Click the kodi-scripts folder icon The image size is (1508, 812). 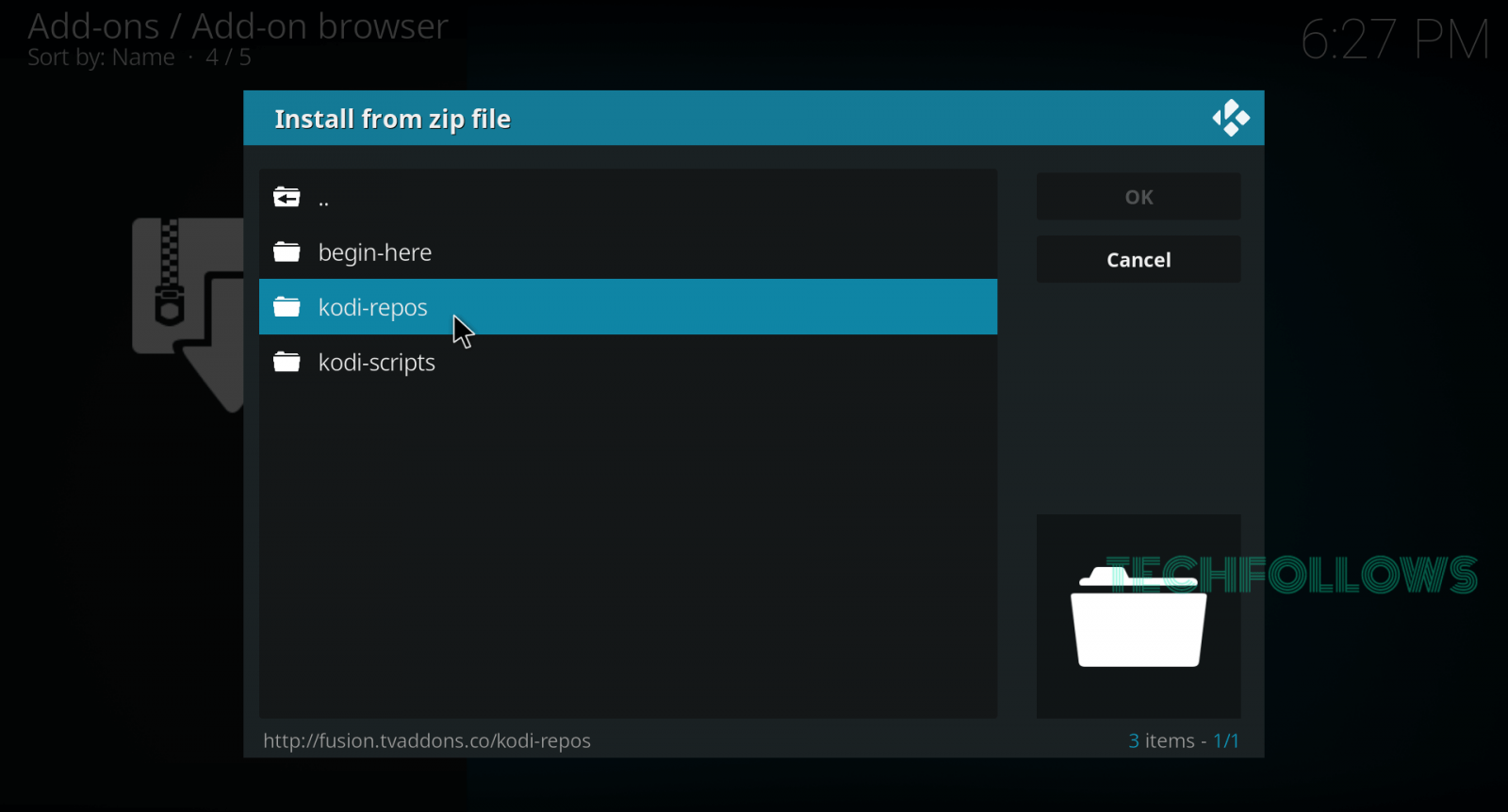[x=287, y=362]
